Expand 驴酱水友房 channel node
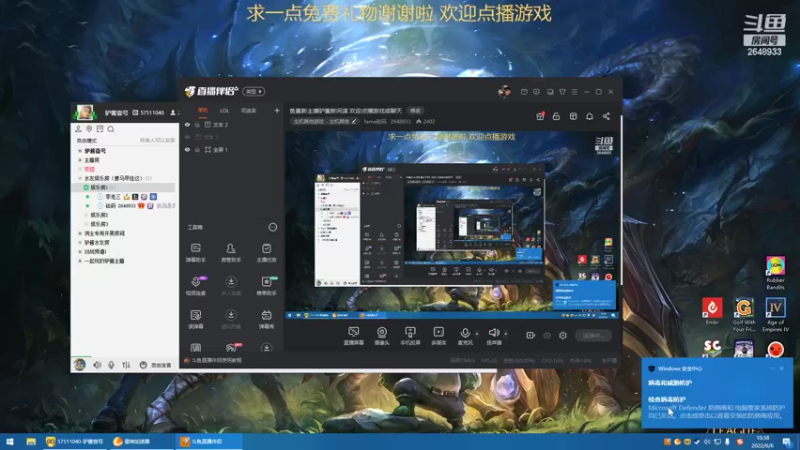The width and height of the screenshot is (800, 450). coord(80,242)
